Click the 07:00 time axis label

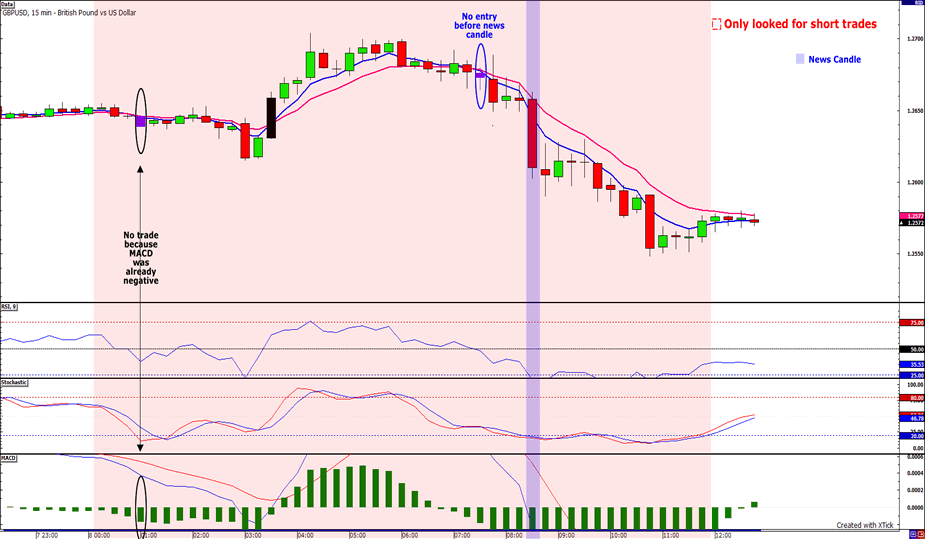pyautogui.click(x=462, y=535)
